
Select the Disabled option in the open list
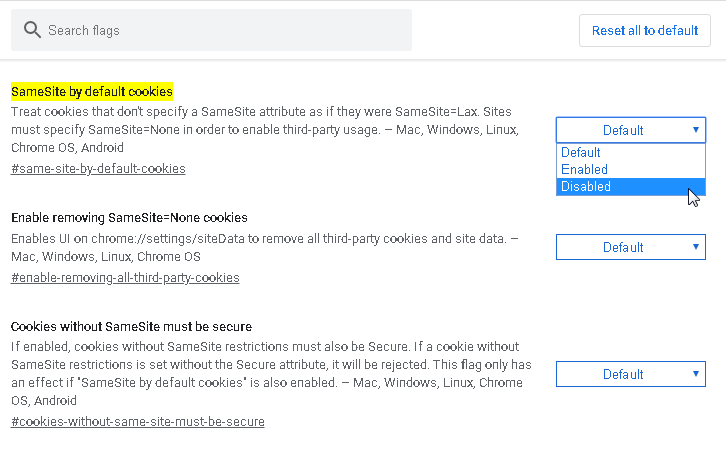pyautogui.click(x=630, y=186)
